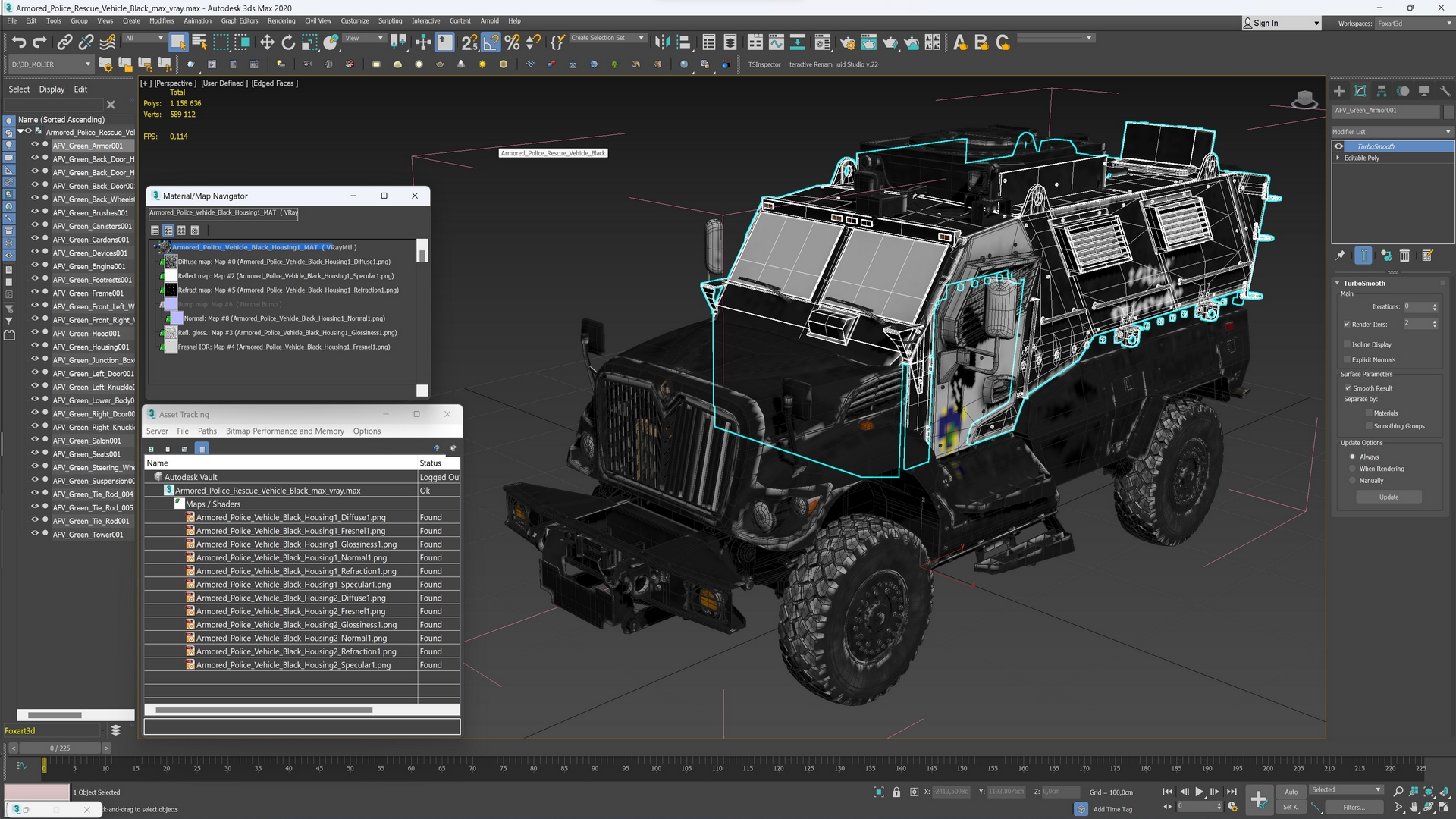
Task: Toggle the Selection Lock padlock icon
Action: (896, 792)
